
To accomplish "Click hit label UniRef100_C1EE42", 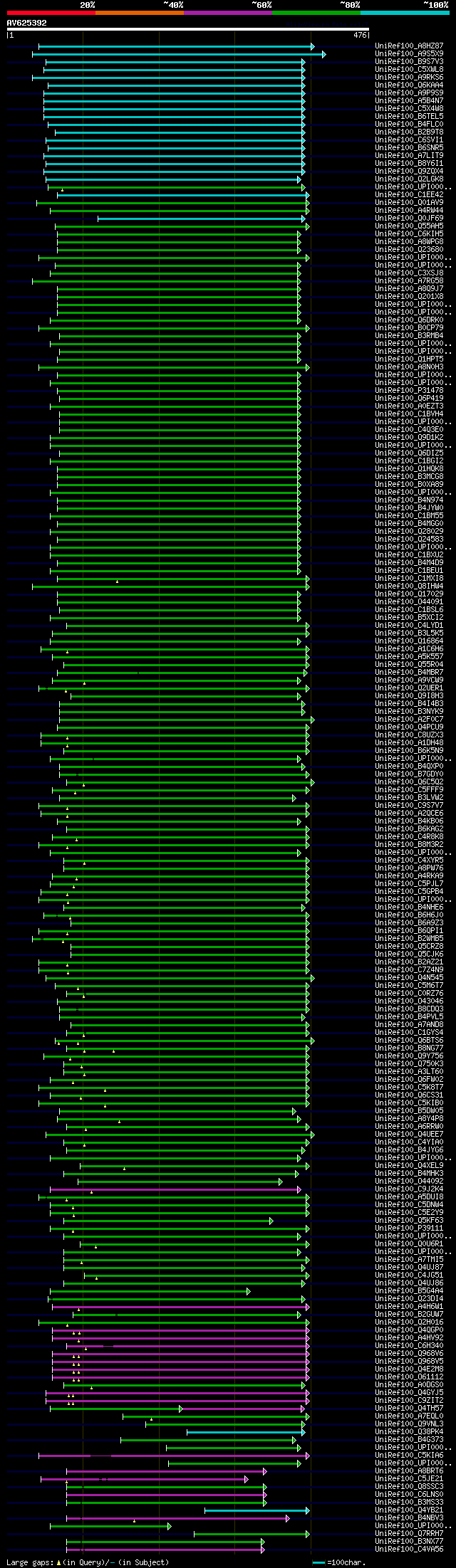I will pos(409,195).
